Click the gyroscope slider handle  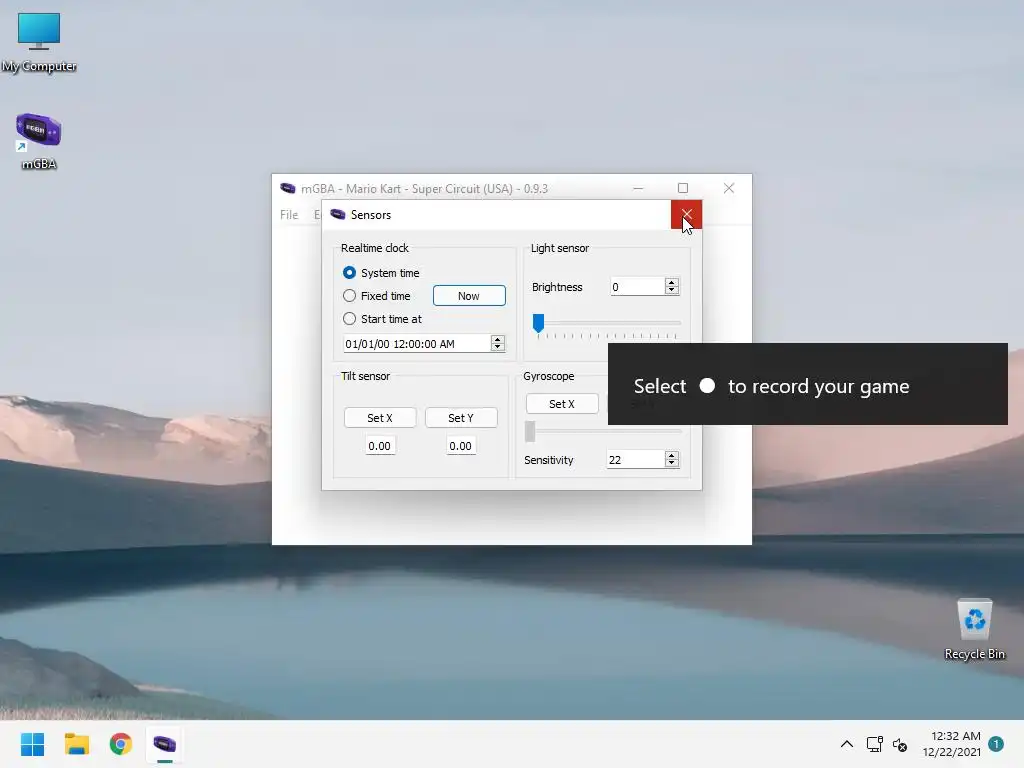click(x=530, y=431)
